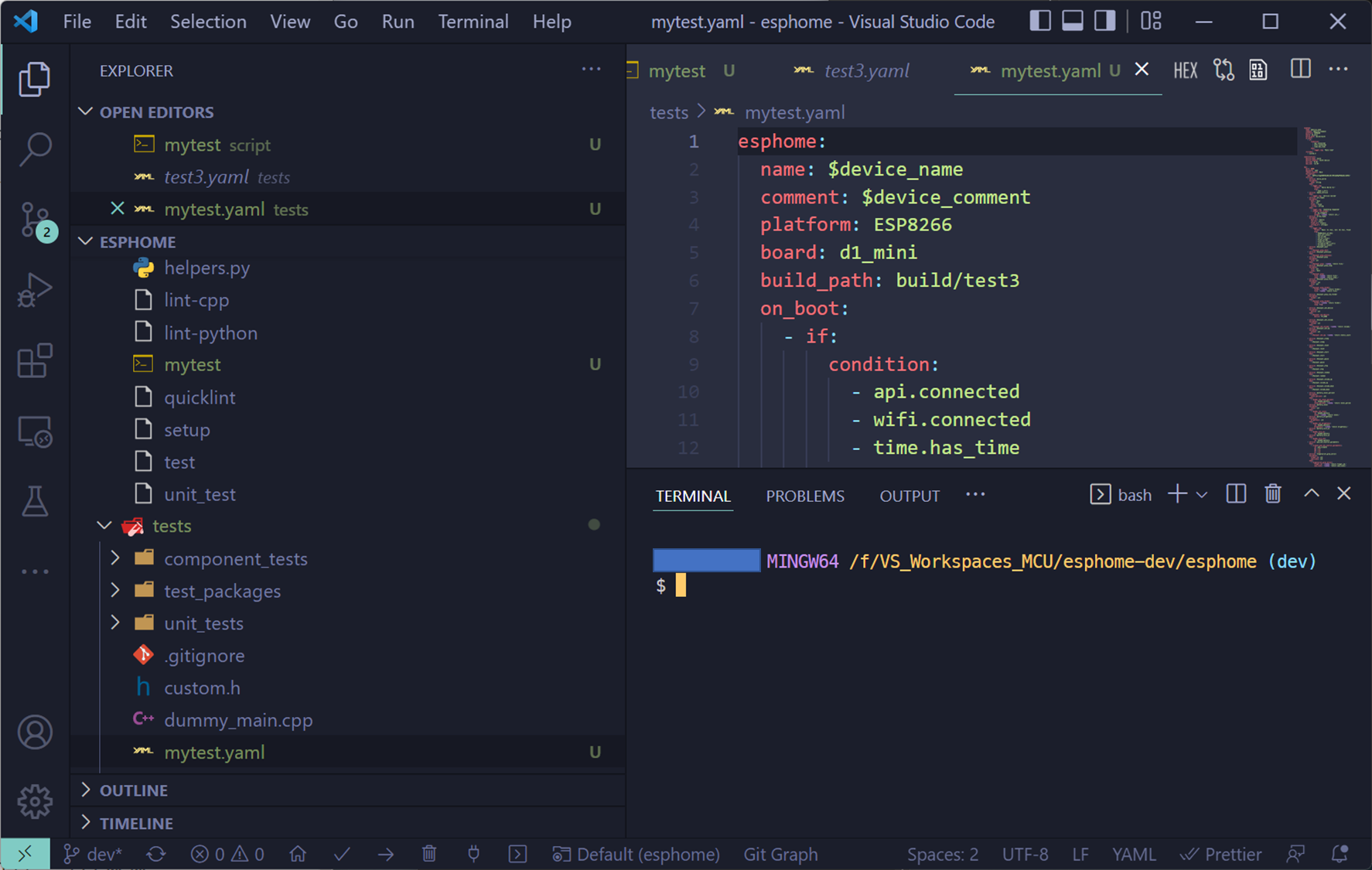Click the editor minimap
Screen dimensions: 1372x870
[x=1327, y=297]
